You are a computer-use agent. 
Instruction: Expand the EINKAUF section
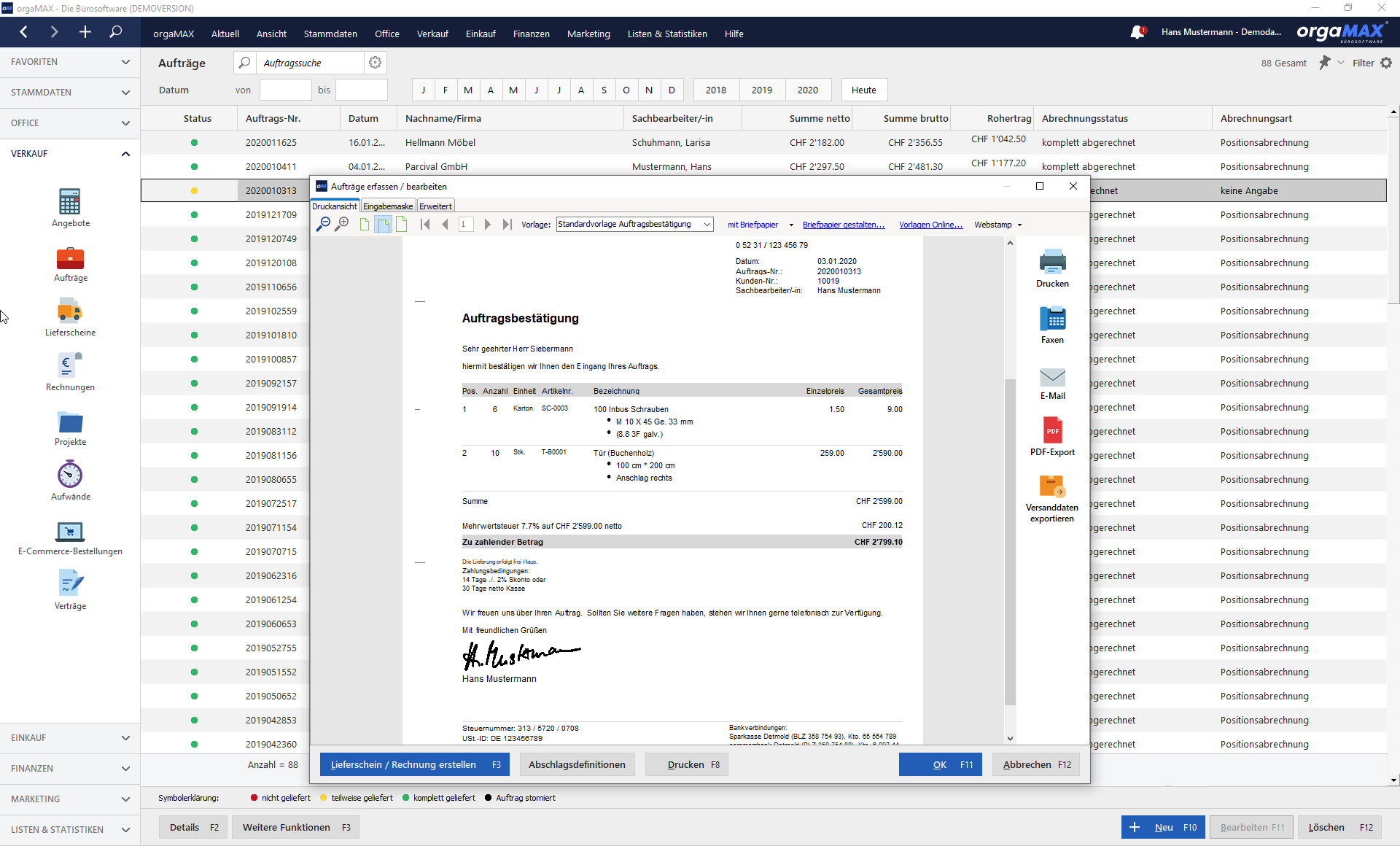(x=70, y=738)
